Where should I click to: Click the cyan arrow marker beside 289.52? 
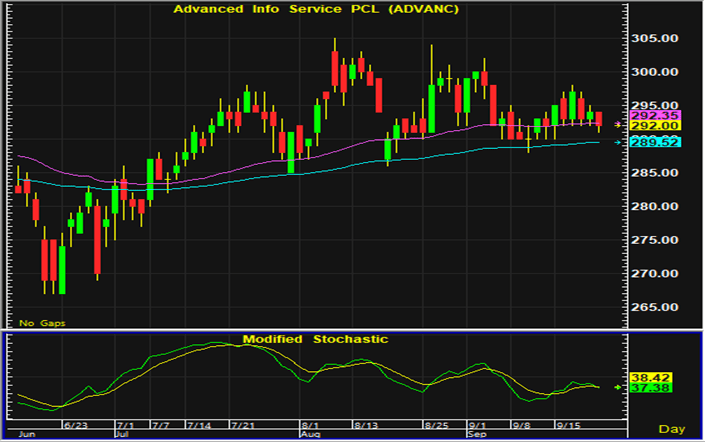[617, 143]
